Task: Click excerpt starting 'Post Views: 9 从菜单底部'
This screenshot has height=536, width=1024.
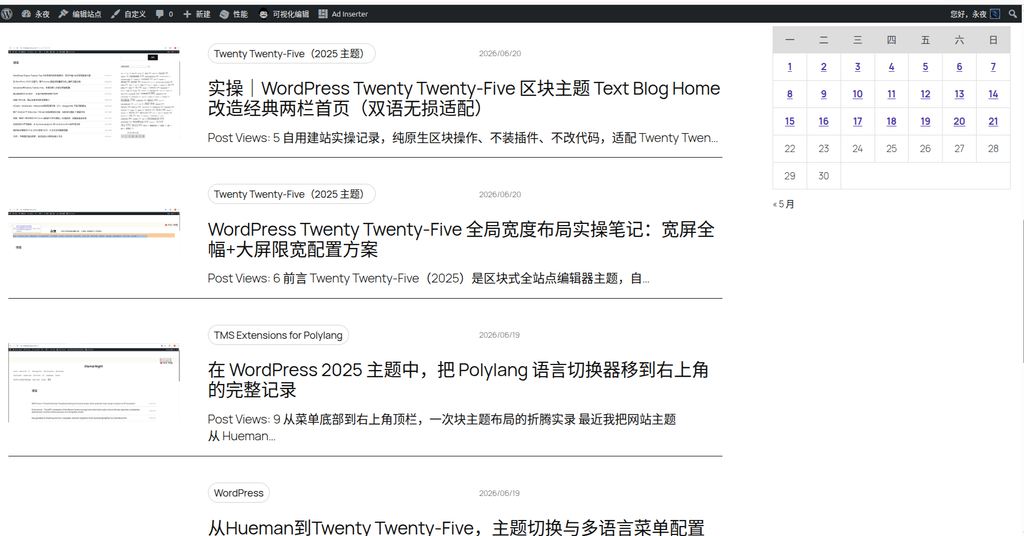Action: (442, 428)
